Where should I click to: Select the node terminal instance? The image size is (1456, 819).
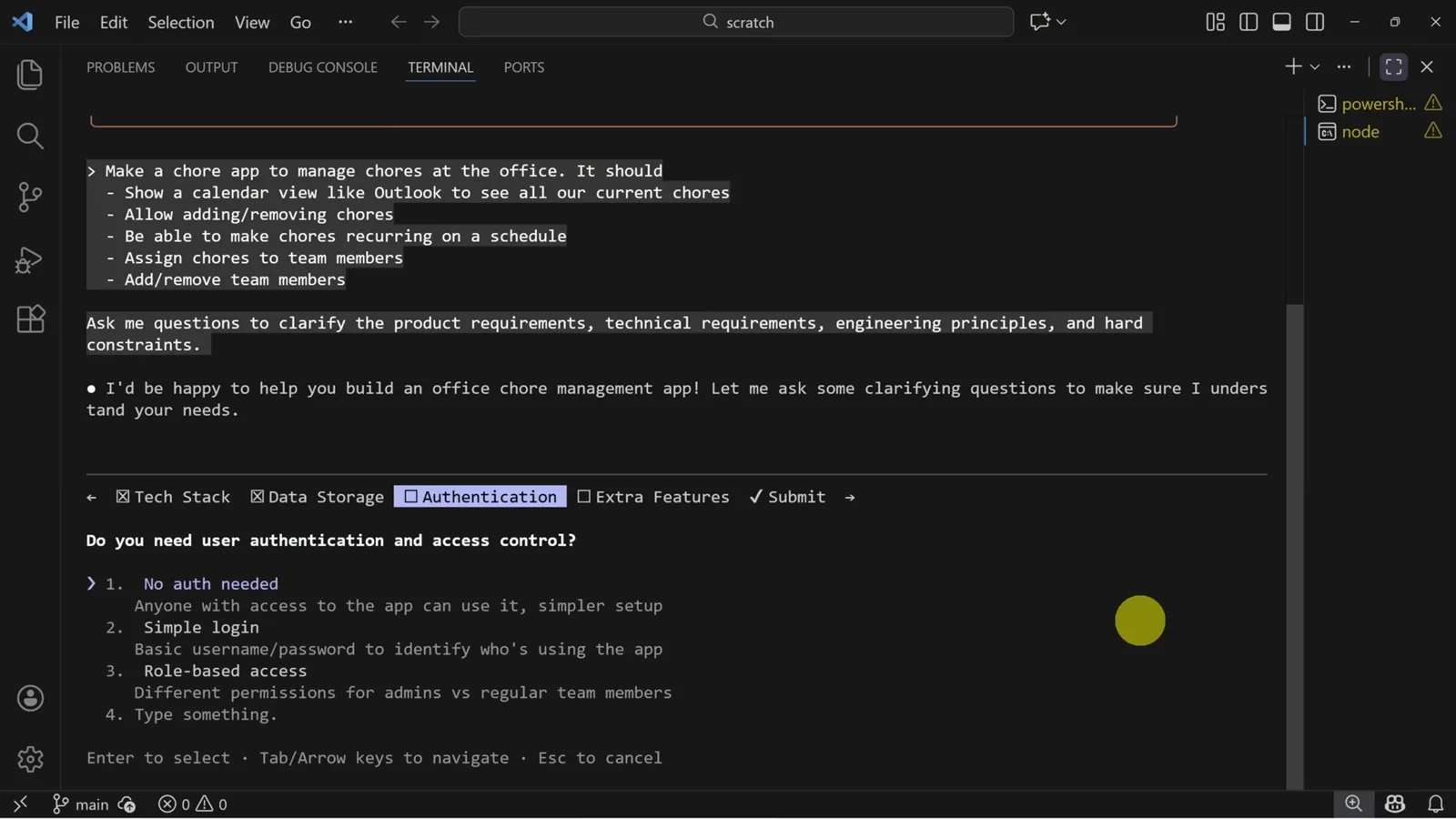click(x=1379, y=132)
